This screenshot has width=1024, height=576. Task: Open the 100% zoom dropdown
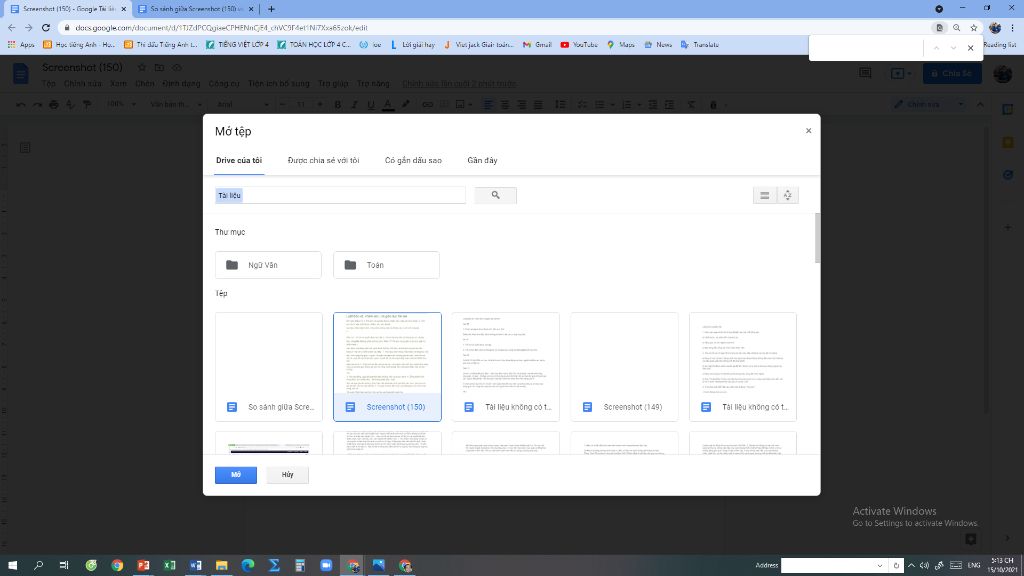click(x=121, y=104)
